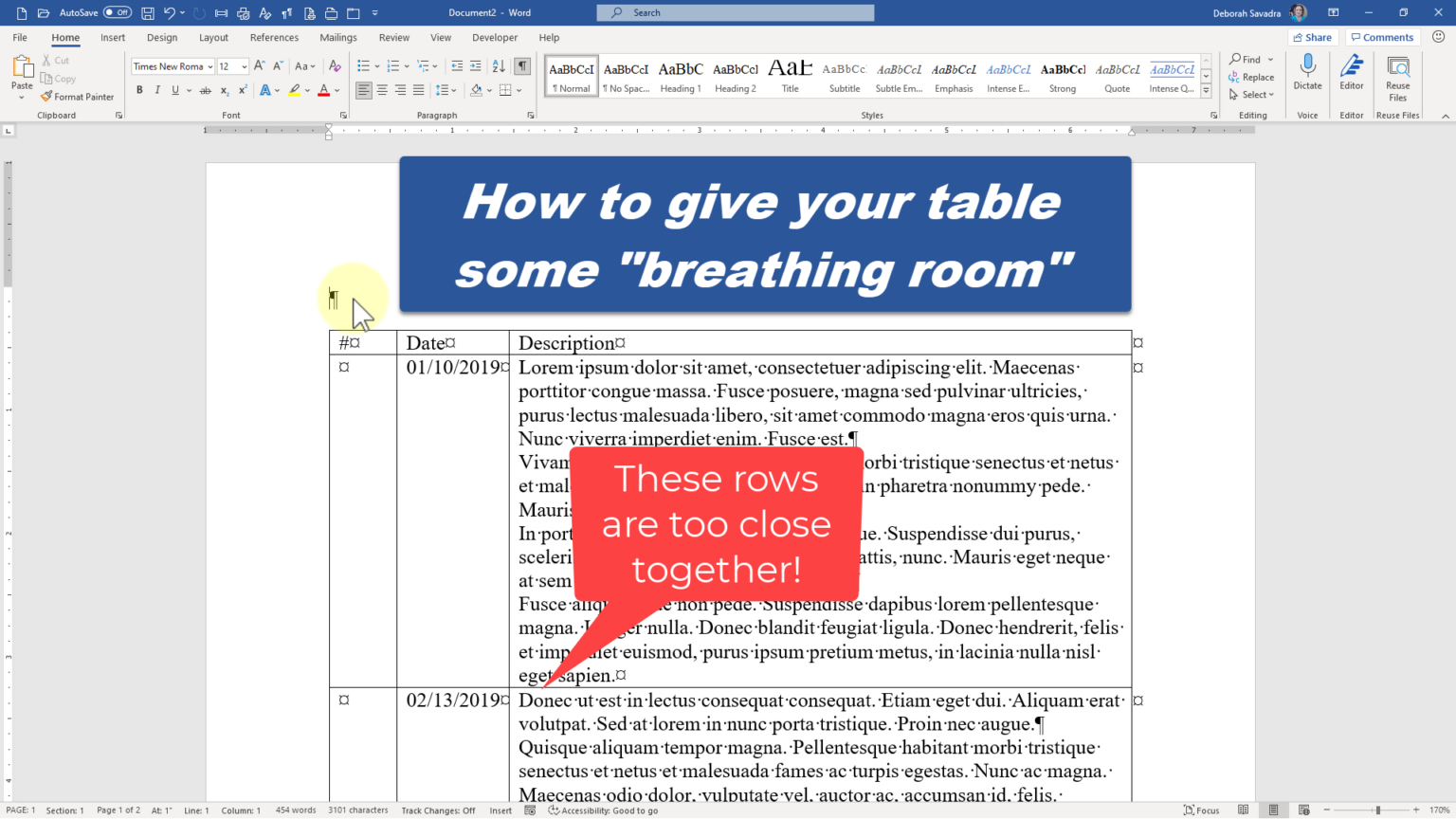Apply strikethrough formatting
The image size is (1456, 819).
(x=206, y=89)
